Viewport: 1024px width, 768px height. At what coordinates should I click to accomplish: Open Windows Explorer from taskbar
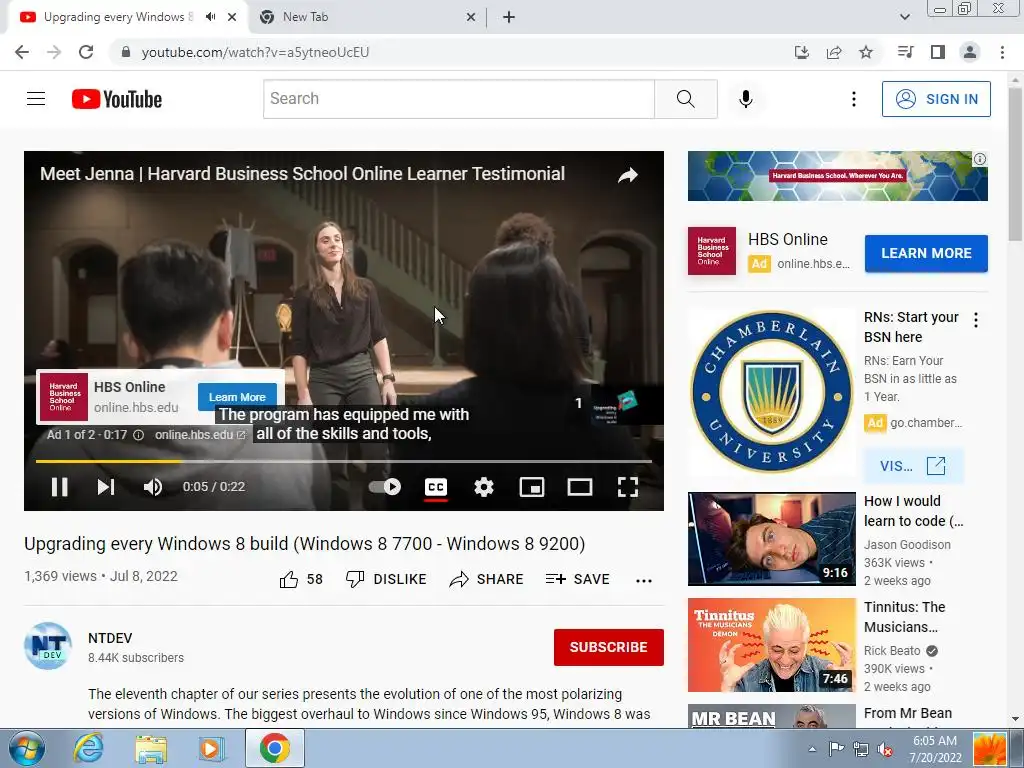click(151, 748)
